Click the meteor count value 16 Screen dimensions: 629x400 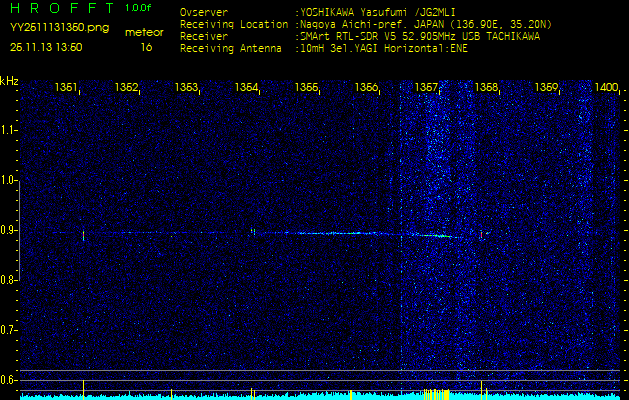pos(146,46)
